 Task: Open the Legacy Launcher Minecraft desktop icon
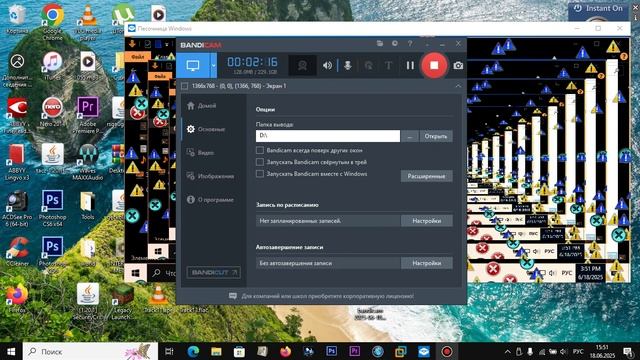123,301
